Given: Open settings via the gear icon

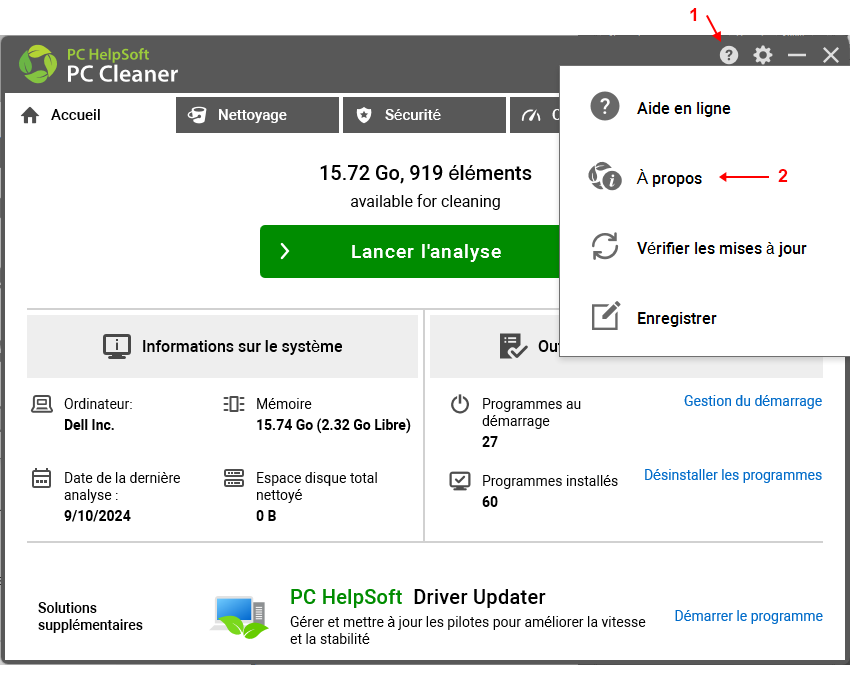Looking at the screenshot, I should point(763,55).
